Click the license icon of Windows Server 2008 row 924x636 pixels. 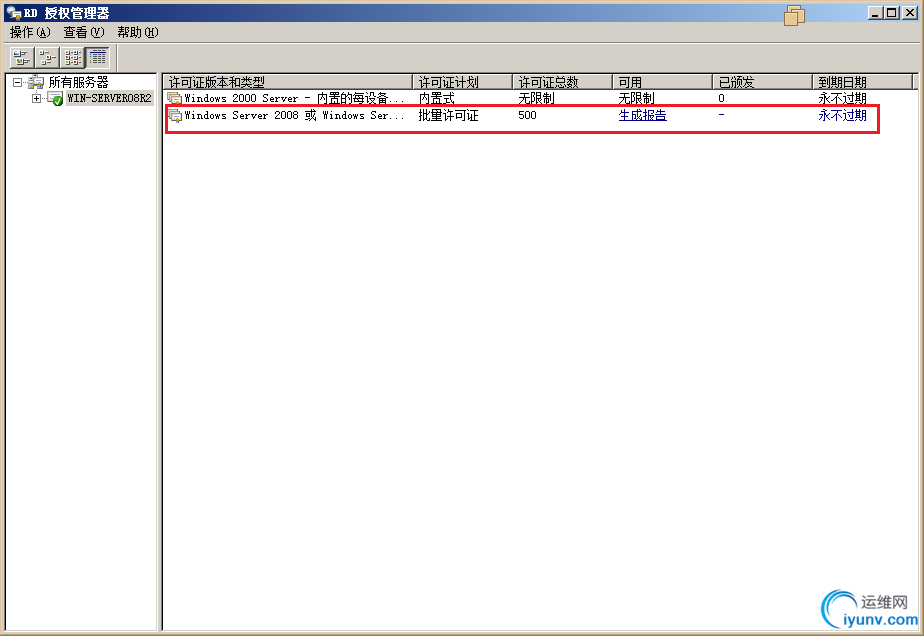pyautogui.click(x=175, y=116)
